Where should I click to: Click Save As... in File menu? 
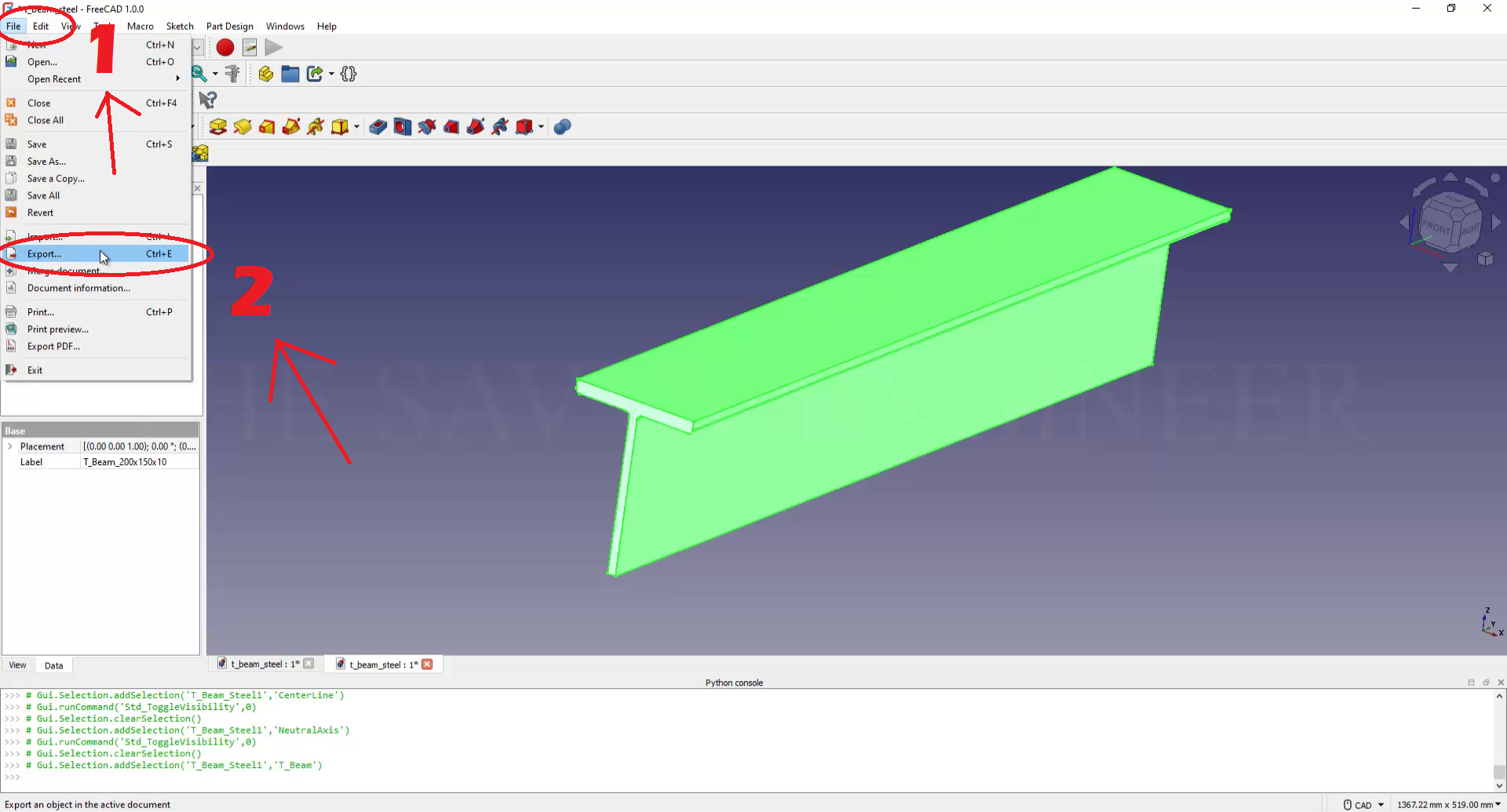click(46, 162)
